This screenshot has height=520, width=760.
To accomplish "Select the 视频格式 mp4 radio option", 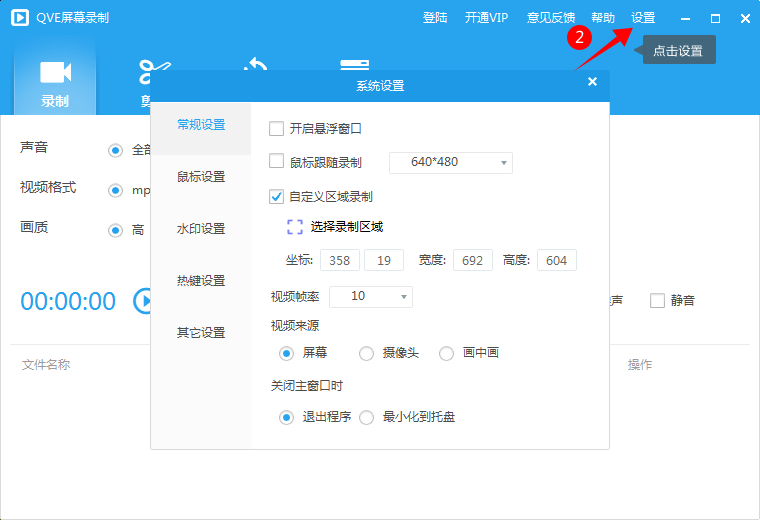I will [115, 190].
